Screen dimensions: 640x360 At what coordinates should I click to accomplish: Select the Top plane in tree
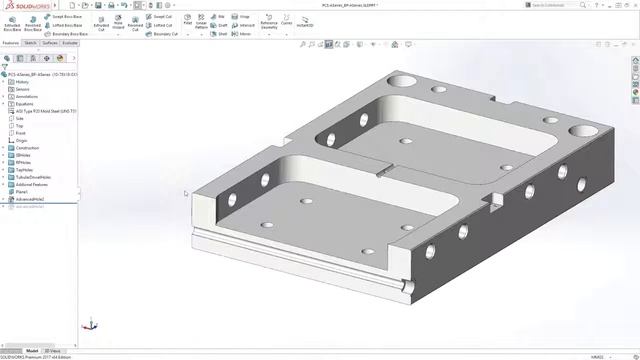pos(16,126)
